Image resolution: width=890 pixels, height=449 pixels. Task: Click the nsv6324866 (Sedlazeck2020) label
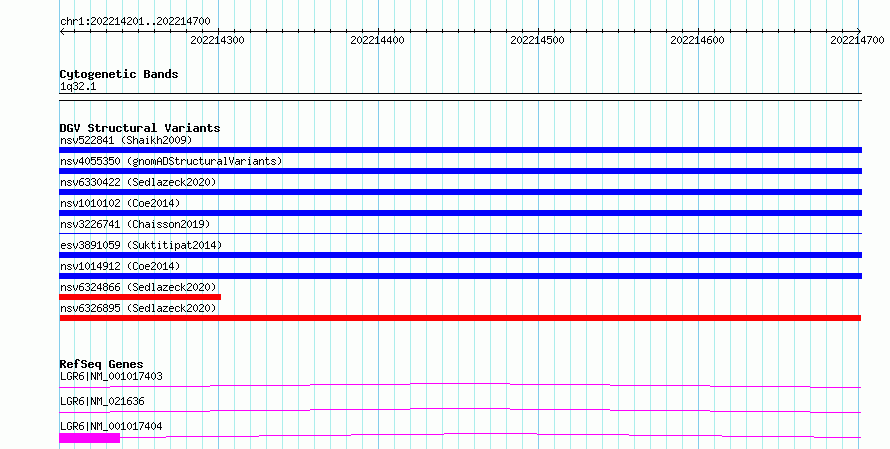click(138, 287)
